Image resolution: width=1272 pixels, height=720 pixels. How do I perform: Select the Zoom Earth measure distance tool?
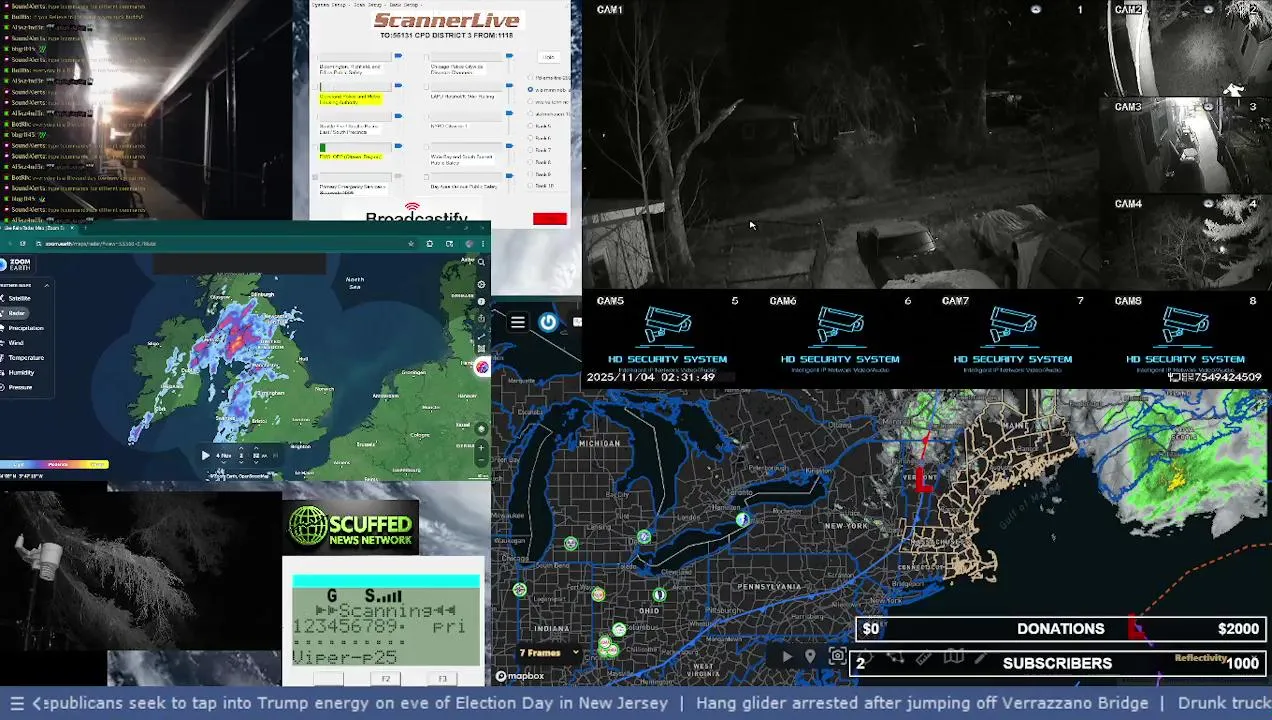[x=481, y=337]
